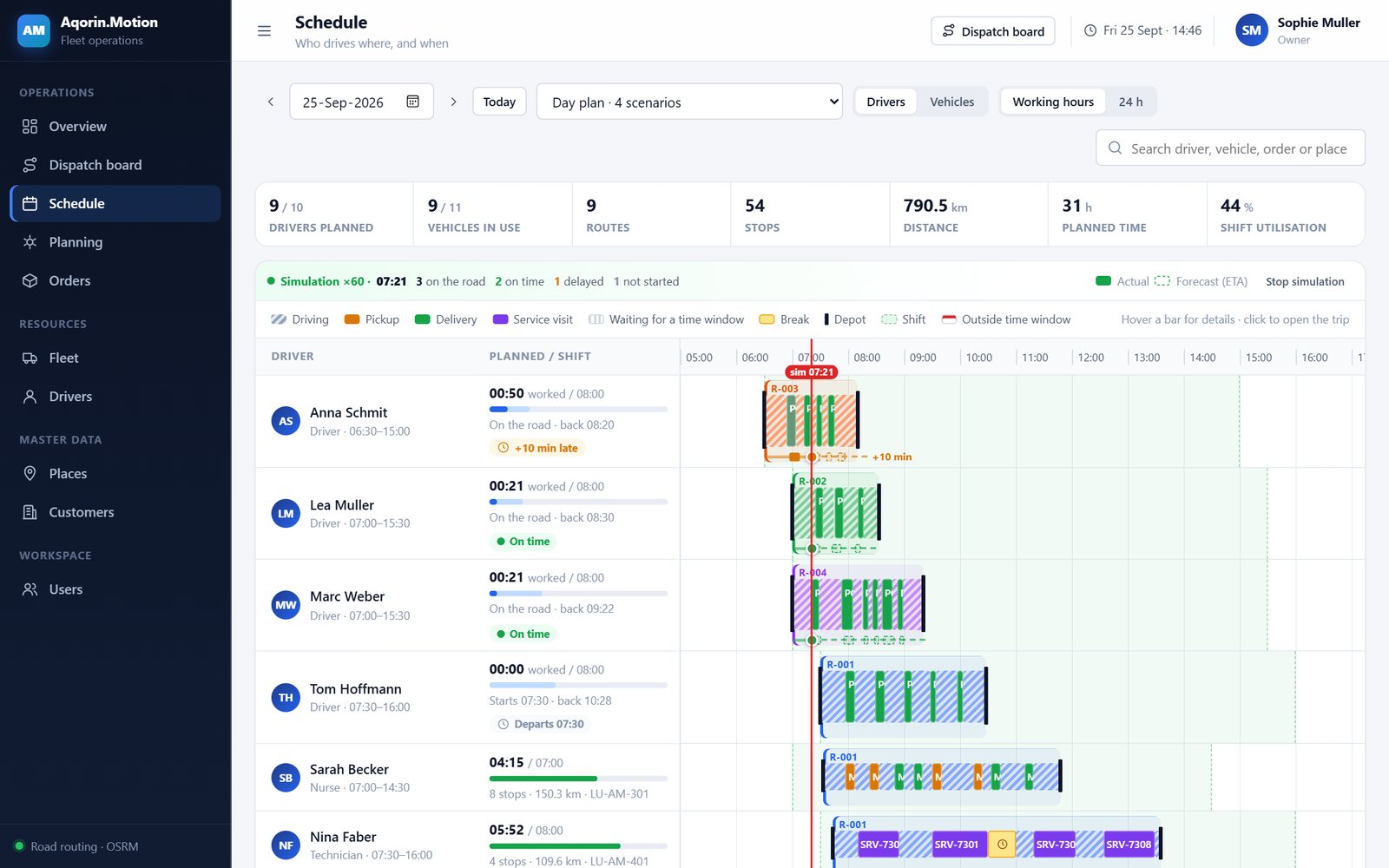Open Fleet resources page
Screen dimensions: 1389x868
pos(115,358)
